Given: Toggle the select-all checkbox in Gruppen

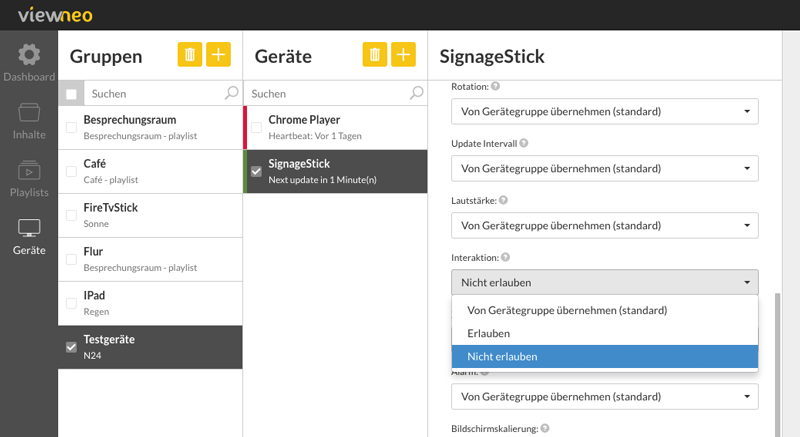Looking at the screenshot, I should coord(71,94).
